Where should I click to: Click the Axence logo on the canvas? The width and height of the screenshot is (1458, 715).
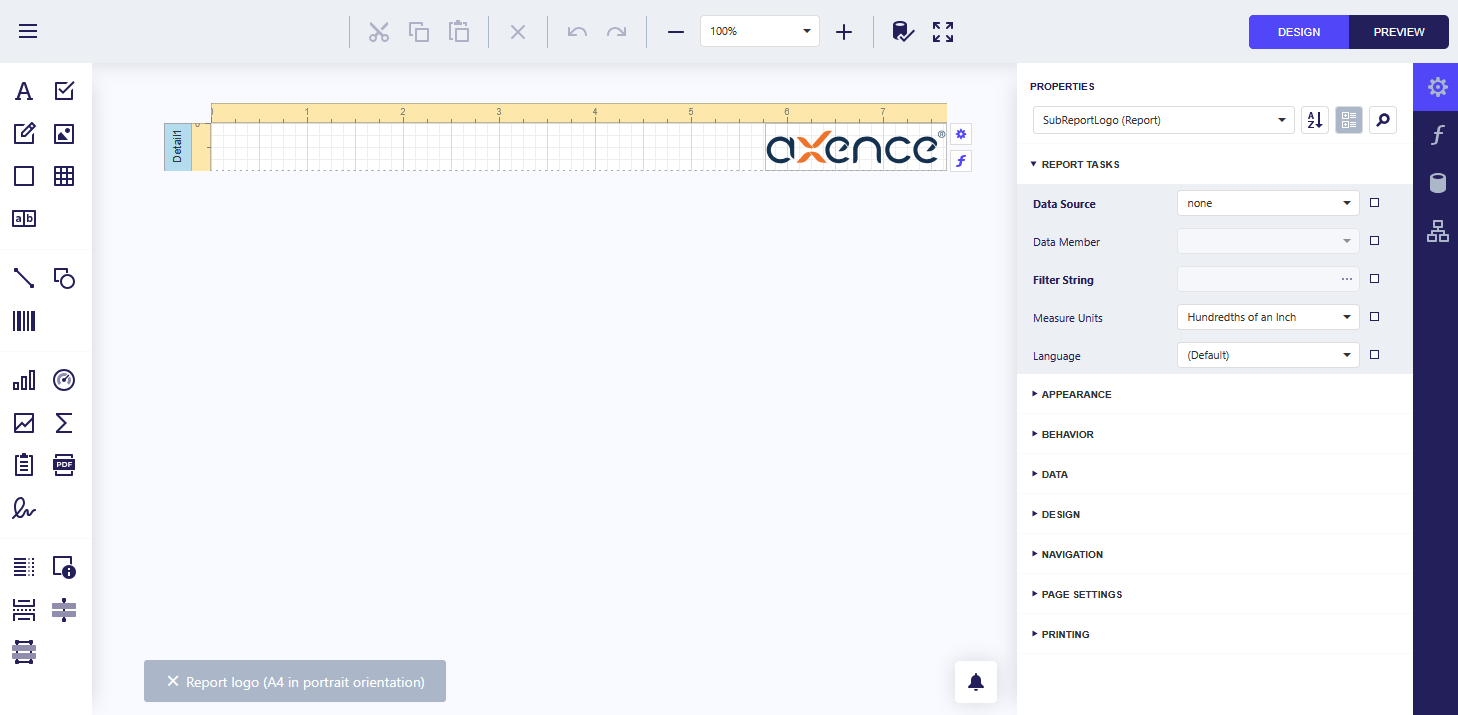[853, 148]
